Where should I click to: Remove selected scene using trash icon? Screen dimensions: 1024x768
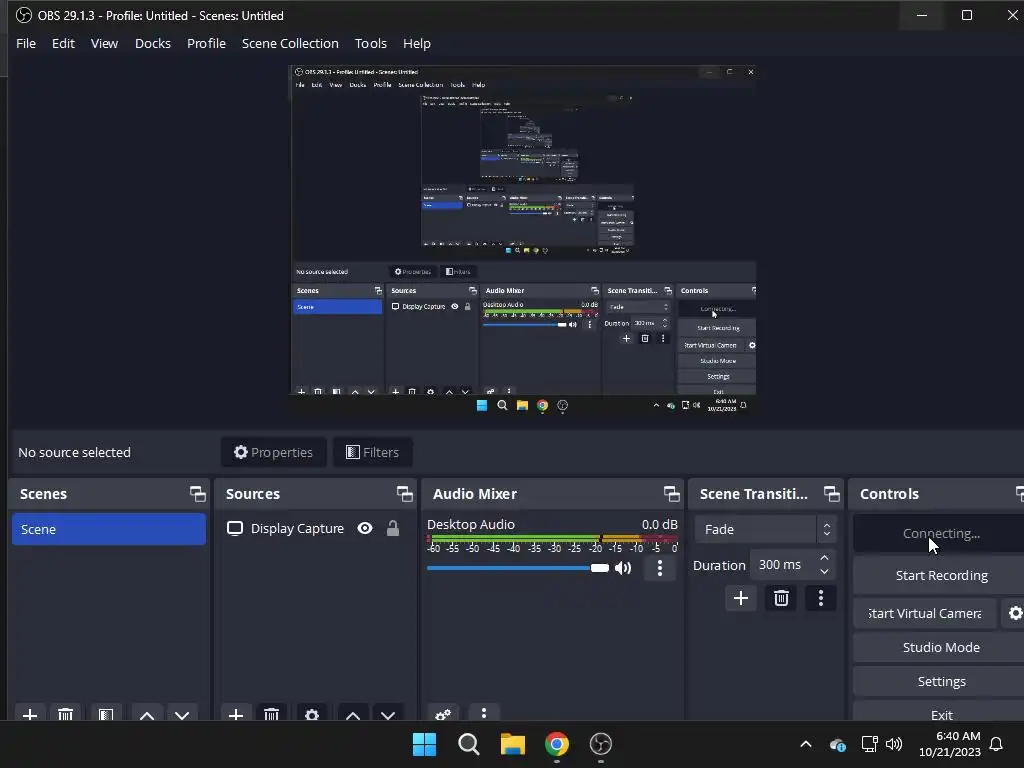65,714
